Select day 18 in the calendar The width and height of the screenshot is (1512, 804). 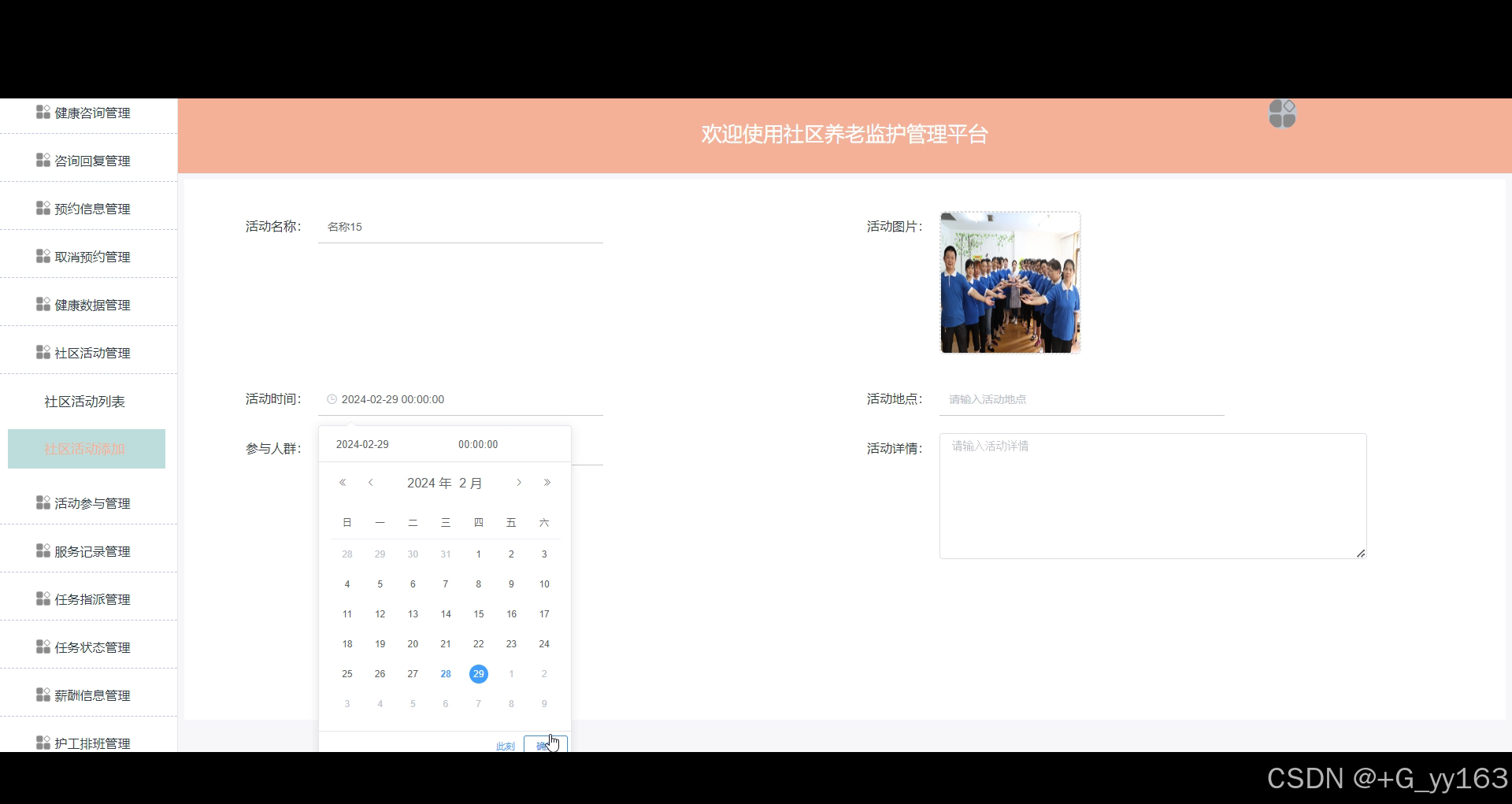pyautogui.click(x=347, y=644)
